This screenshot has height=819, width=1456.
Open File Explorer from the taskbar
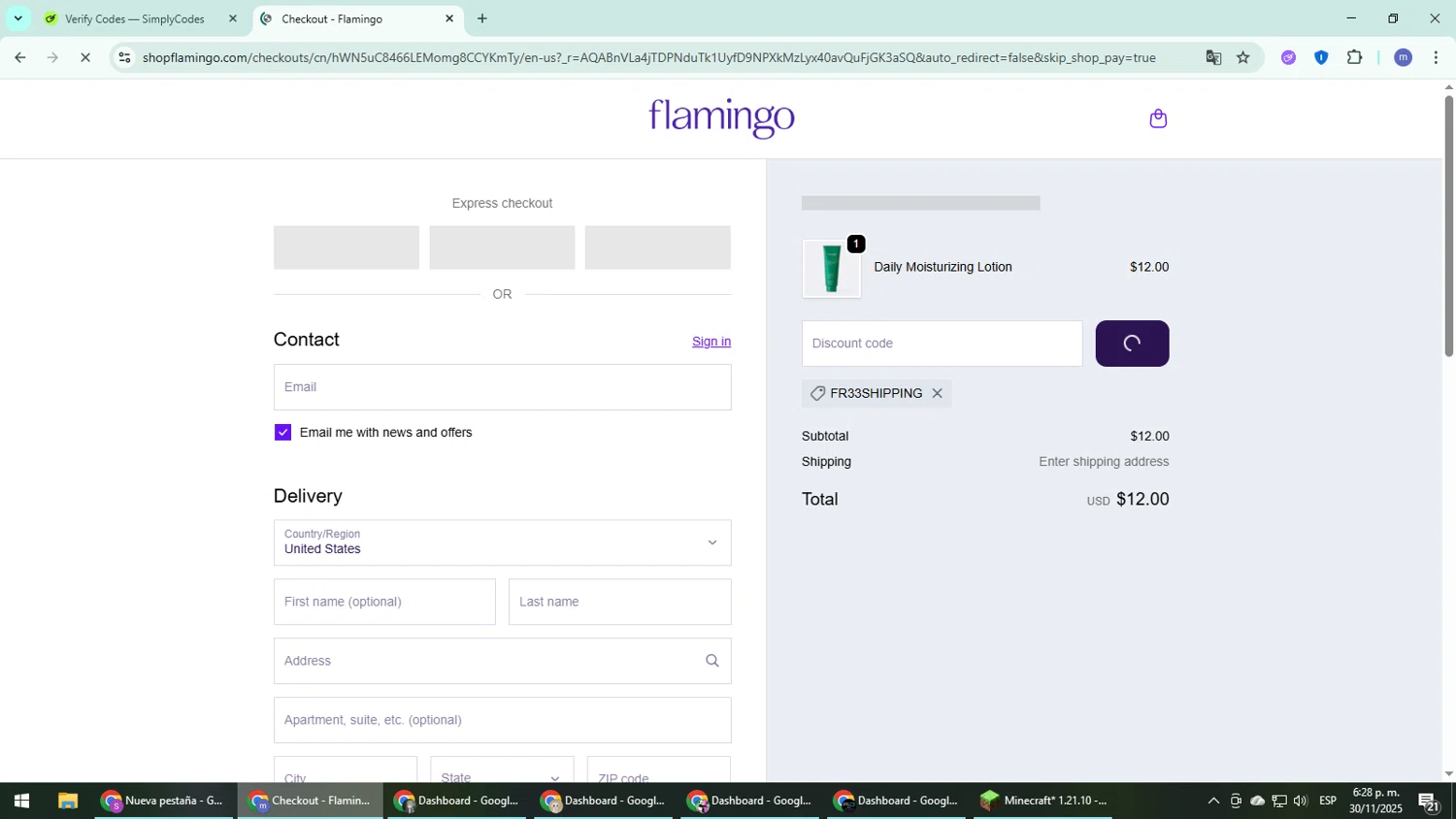(67, 801)
